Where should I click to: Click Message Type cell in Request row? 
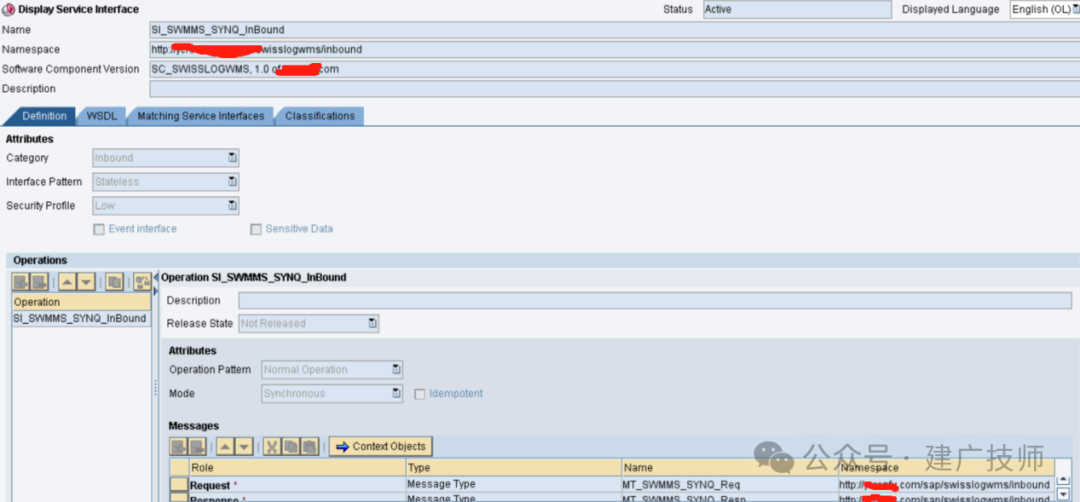click(x=514, y=484)
